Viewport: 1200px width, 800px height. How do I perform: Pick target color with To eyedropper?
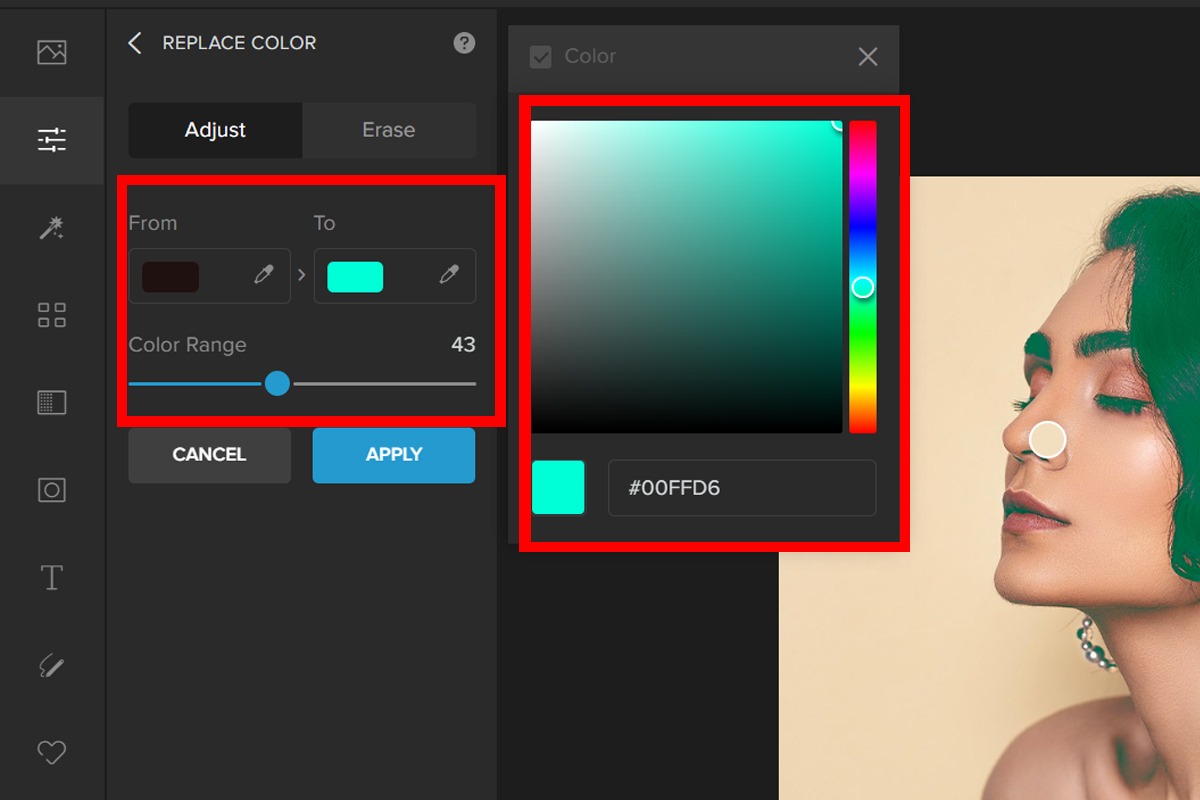[450, 275]
